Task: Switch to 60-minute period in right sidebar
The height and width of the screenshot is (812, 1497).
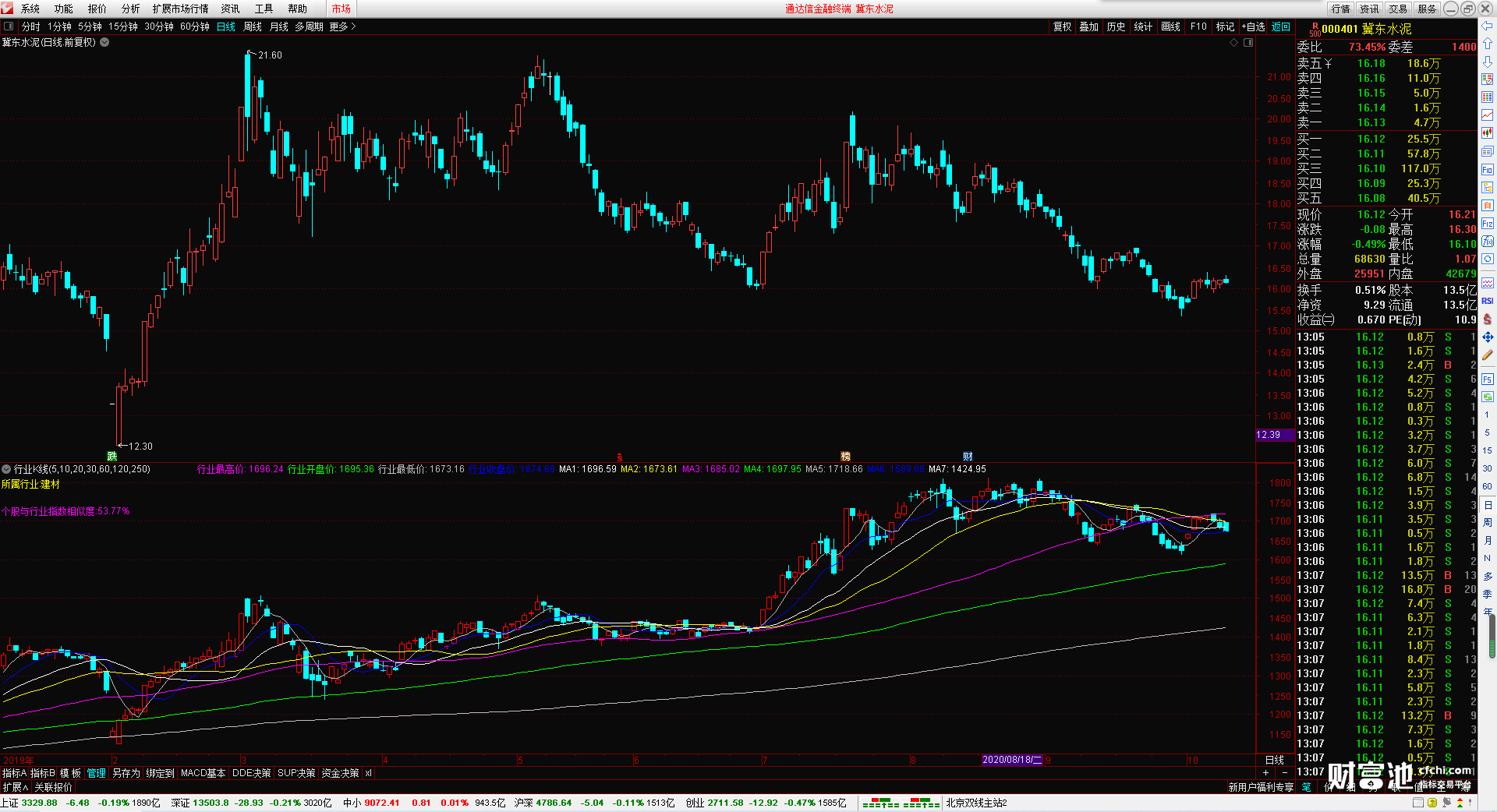Action: [x=1488, y=486]
